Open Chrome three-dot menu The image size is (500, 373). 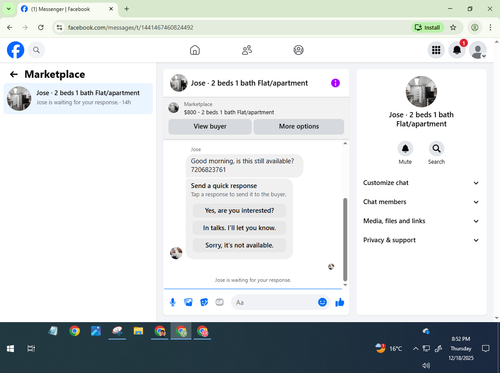pos(490,27)
